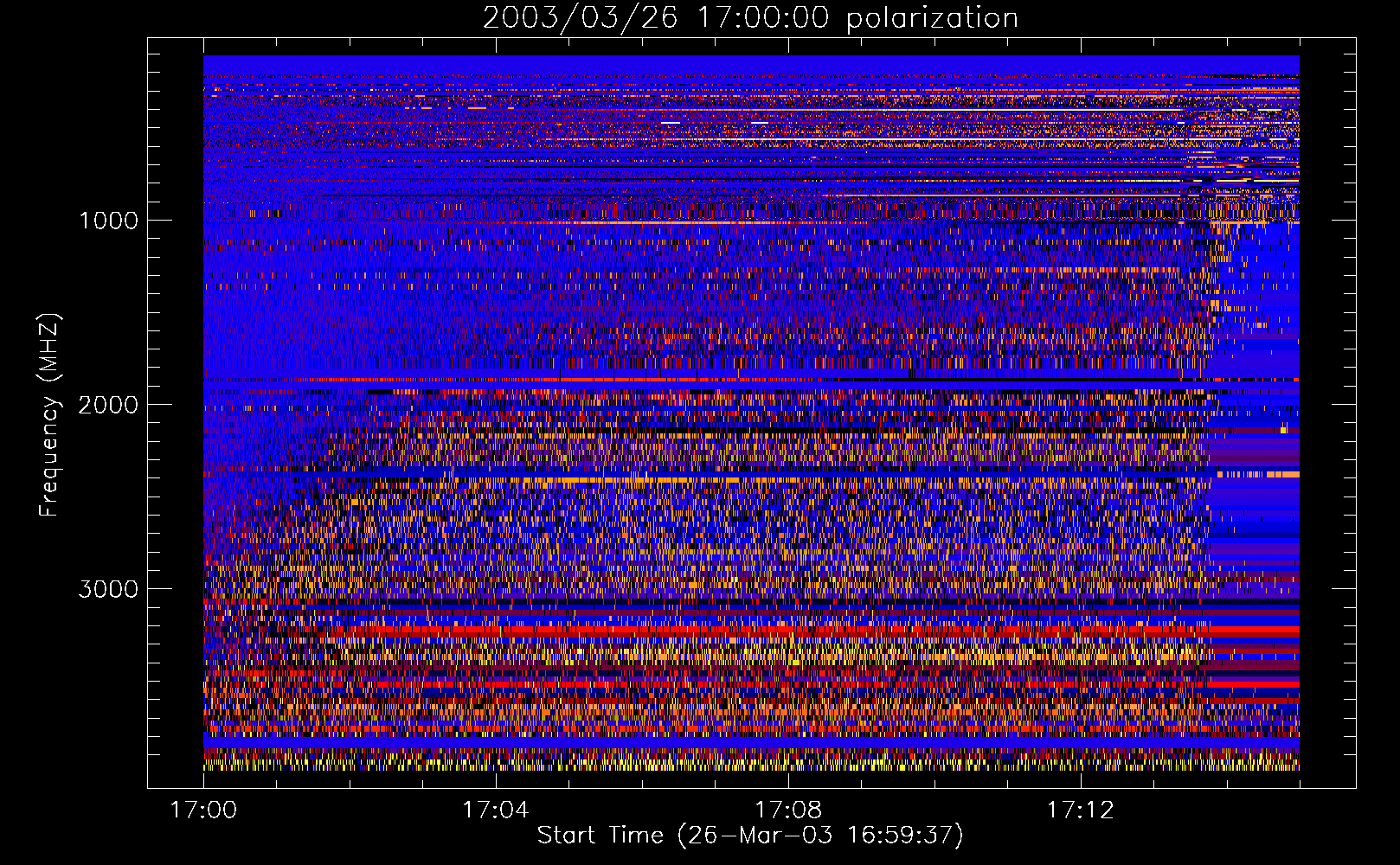Click the 17:12 time tick label
This screenshot has height=865, width=1400.
1080,811
